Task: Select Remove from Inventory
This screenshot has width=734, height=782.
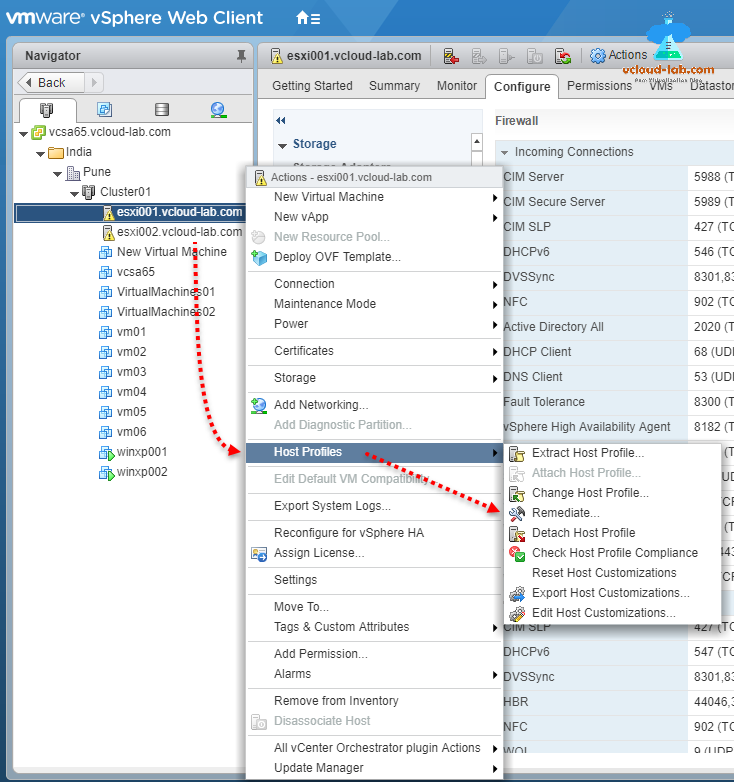Action: click(x=374, y=701)
